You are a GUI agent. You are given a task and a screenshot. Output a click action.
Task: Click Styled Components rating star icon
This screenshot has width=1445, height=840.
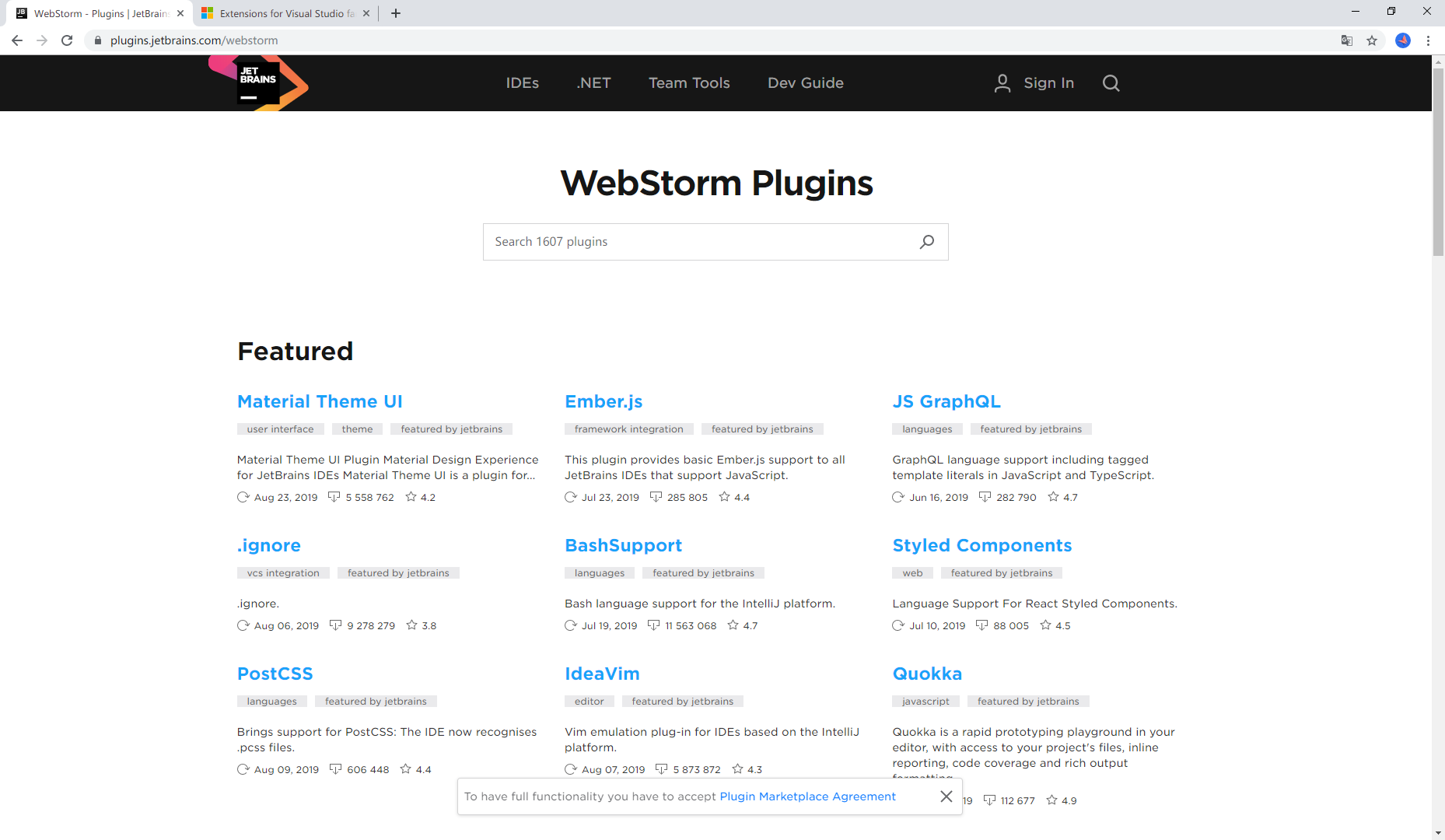(x=1046, y=625)
